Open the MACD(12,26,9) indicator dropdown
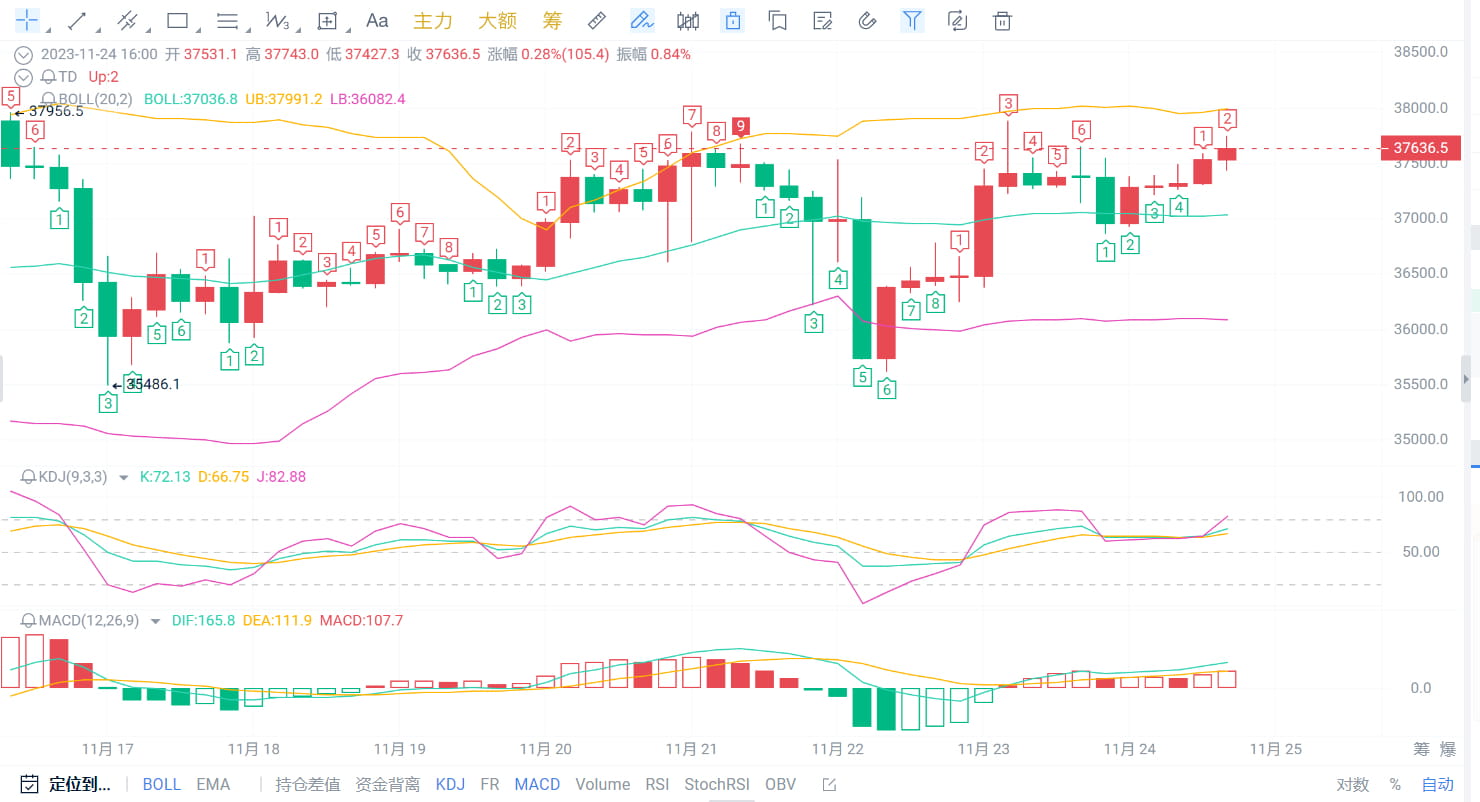Viewport: 1480px width, 802px height. pos(155,620)
